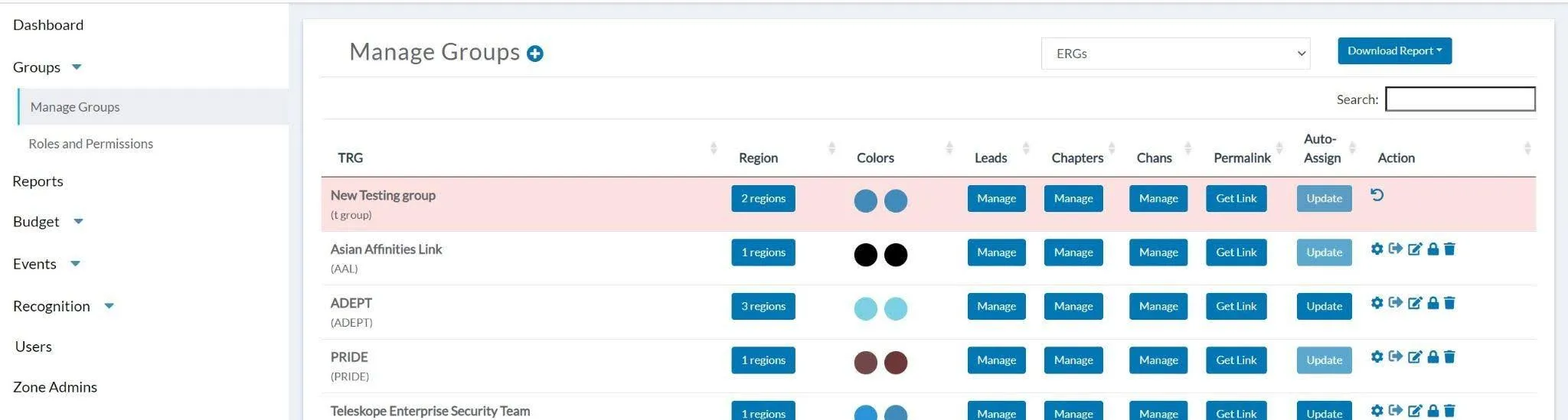This screenshot has height=420, width=1568.
Task: Open the ERGs group type dropdown
Action: [1175, 54]
